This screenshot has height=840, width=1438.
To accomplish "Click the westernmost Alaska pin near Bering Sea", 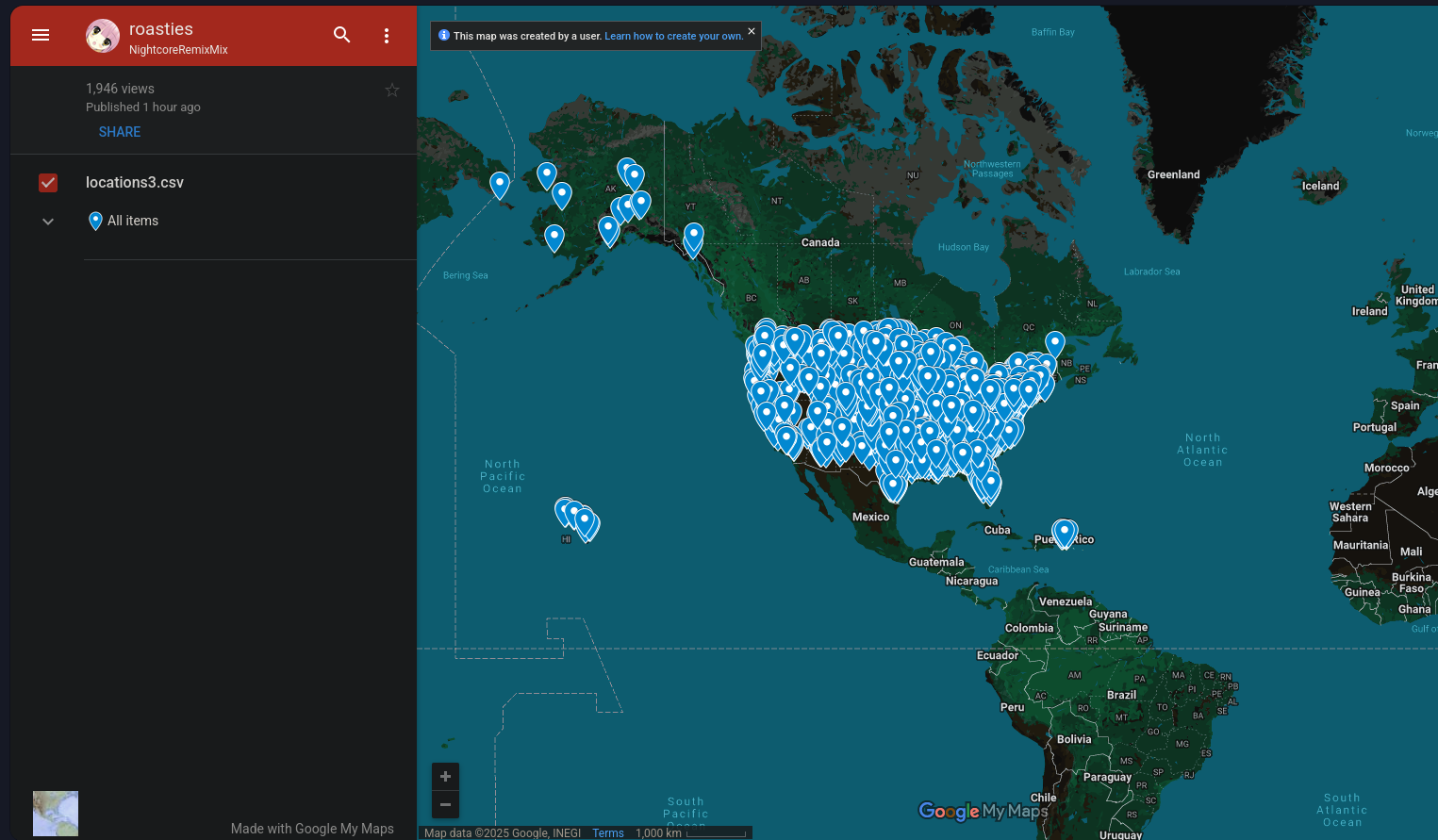I will [500, 186].
